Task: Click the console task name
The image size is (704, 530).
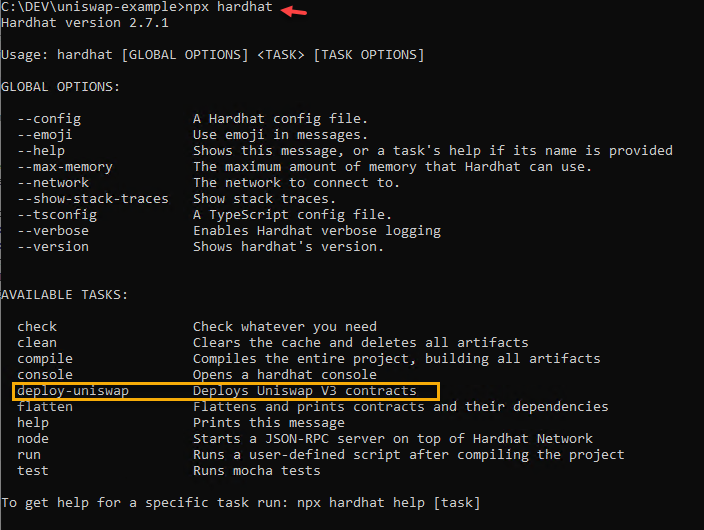Action: click(45, 374)
